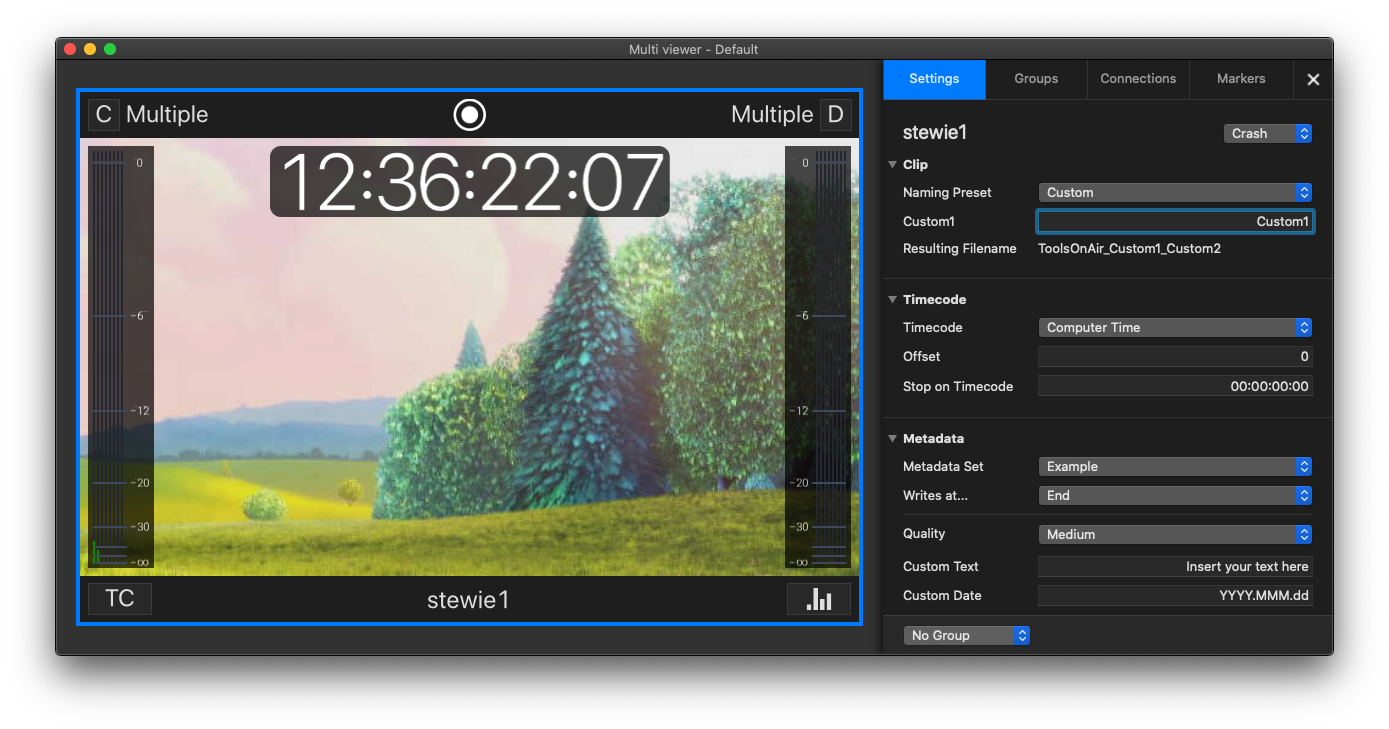Click the stewie1 heading in the settings panel
1389x729 pixels.
pyautogui.click(x=935, y=133)
